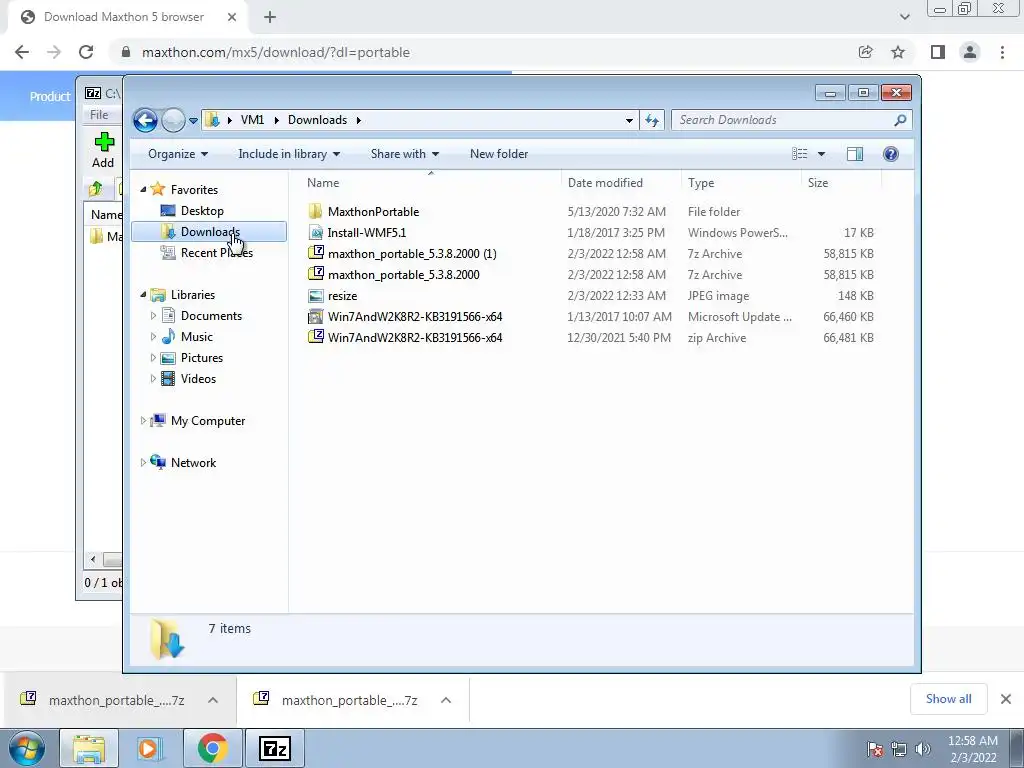This screenshot has width=1024, height=768.
Task: Expand My Computer in navigation pane
Action: point(144,421)
